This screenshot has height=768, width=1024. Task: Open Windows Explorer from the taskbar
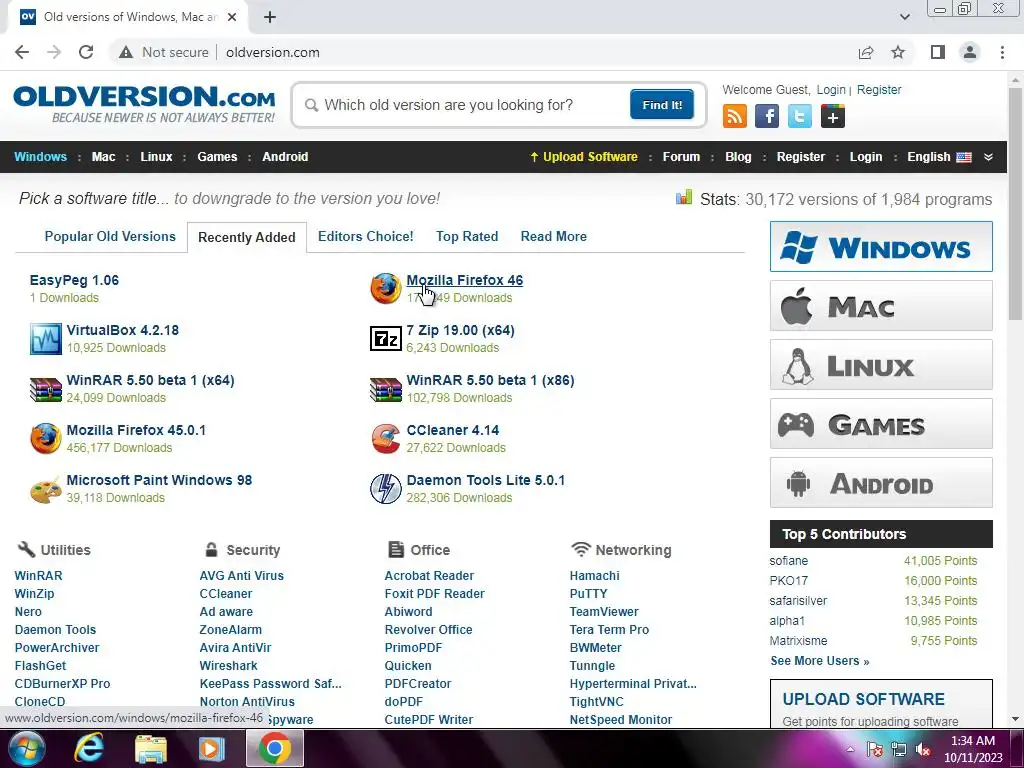151,748
